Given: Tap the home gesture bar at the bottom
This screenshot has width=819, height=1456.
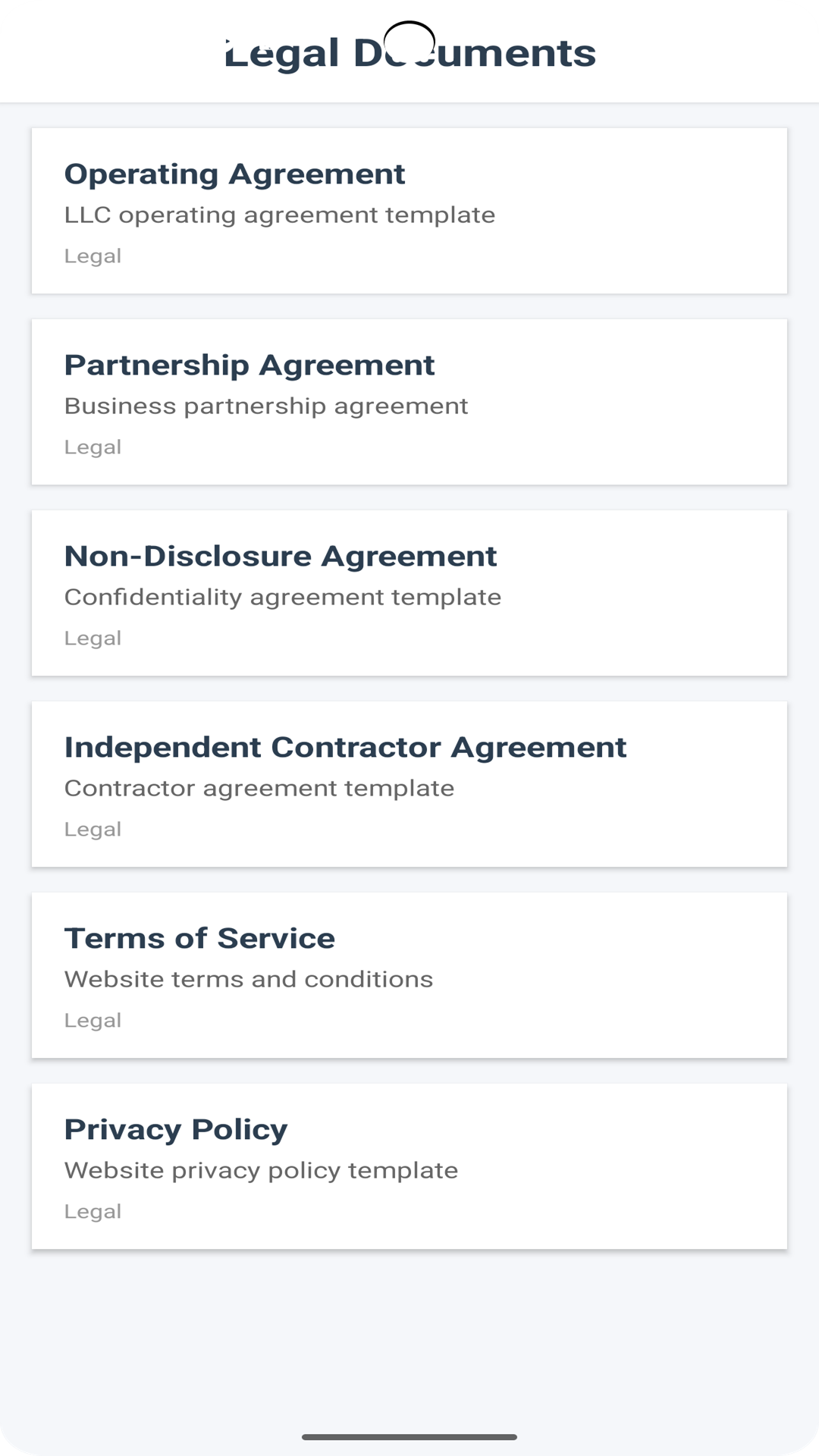Looking at the screenshot, I should 409,1437.
